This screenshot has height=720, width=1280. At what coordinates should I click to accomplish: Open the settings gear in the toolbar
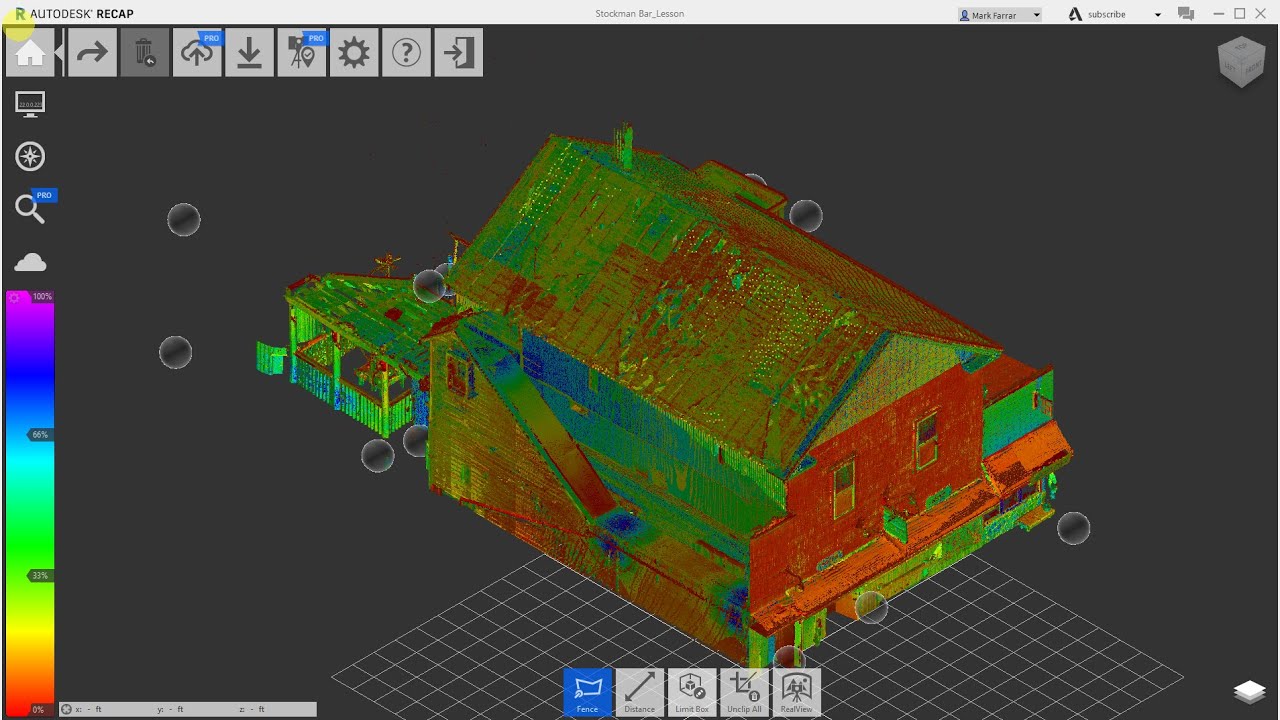click(354, 53)
